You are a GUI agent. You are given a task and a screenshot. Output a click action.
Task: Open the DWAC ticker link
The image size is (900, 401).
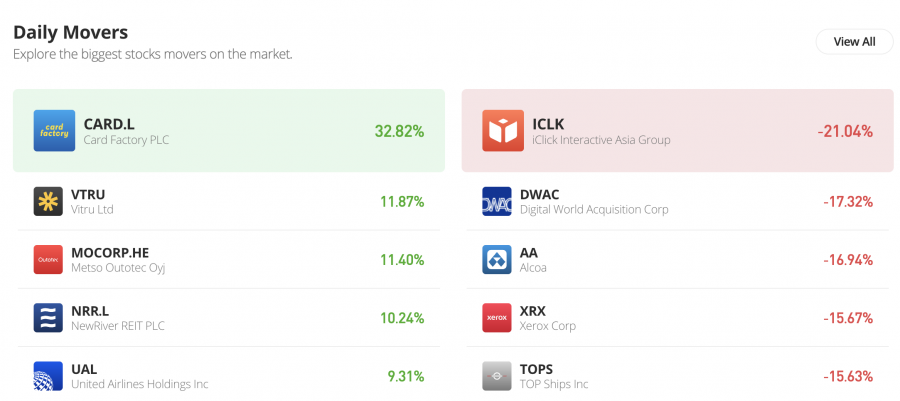point(541,194)
